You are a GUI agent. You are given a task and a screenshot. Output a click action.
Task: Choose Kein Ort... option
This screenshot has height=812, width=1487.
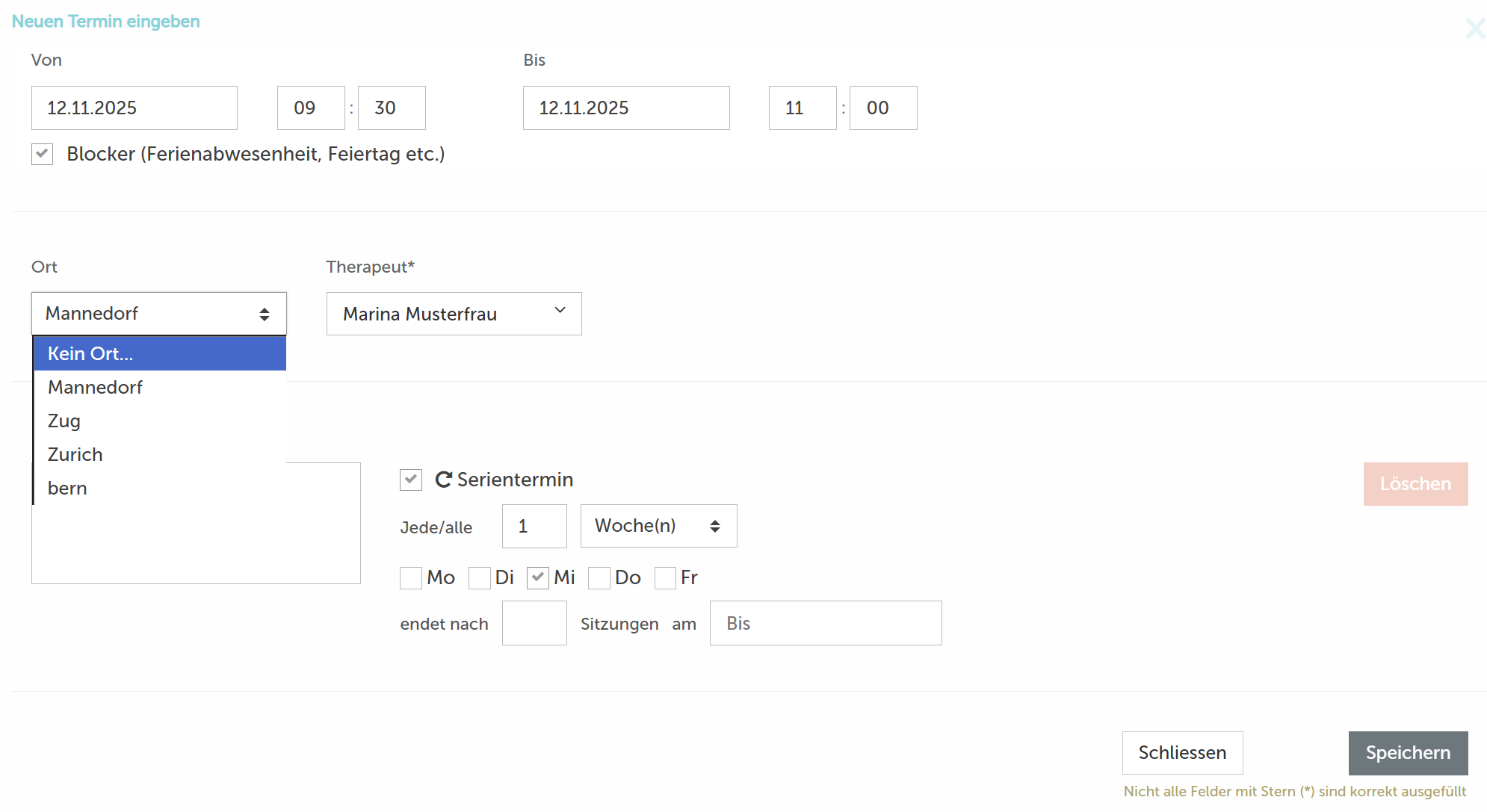[90, 354]
